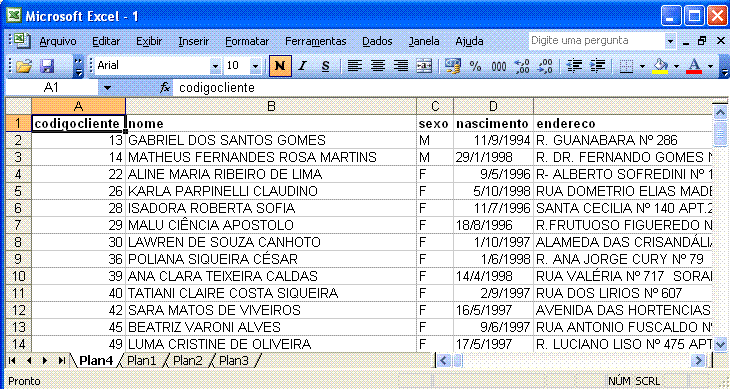Toggle bold formatting (N button)
The height and width of the screenshot is (389, 730).
[x=280, y=67]
